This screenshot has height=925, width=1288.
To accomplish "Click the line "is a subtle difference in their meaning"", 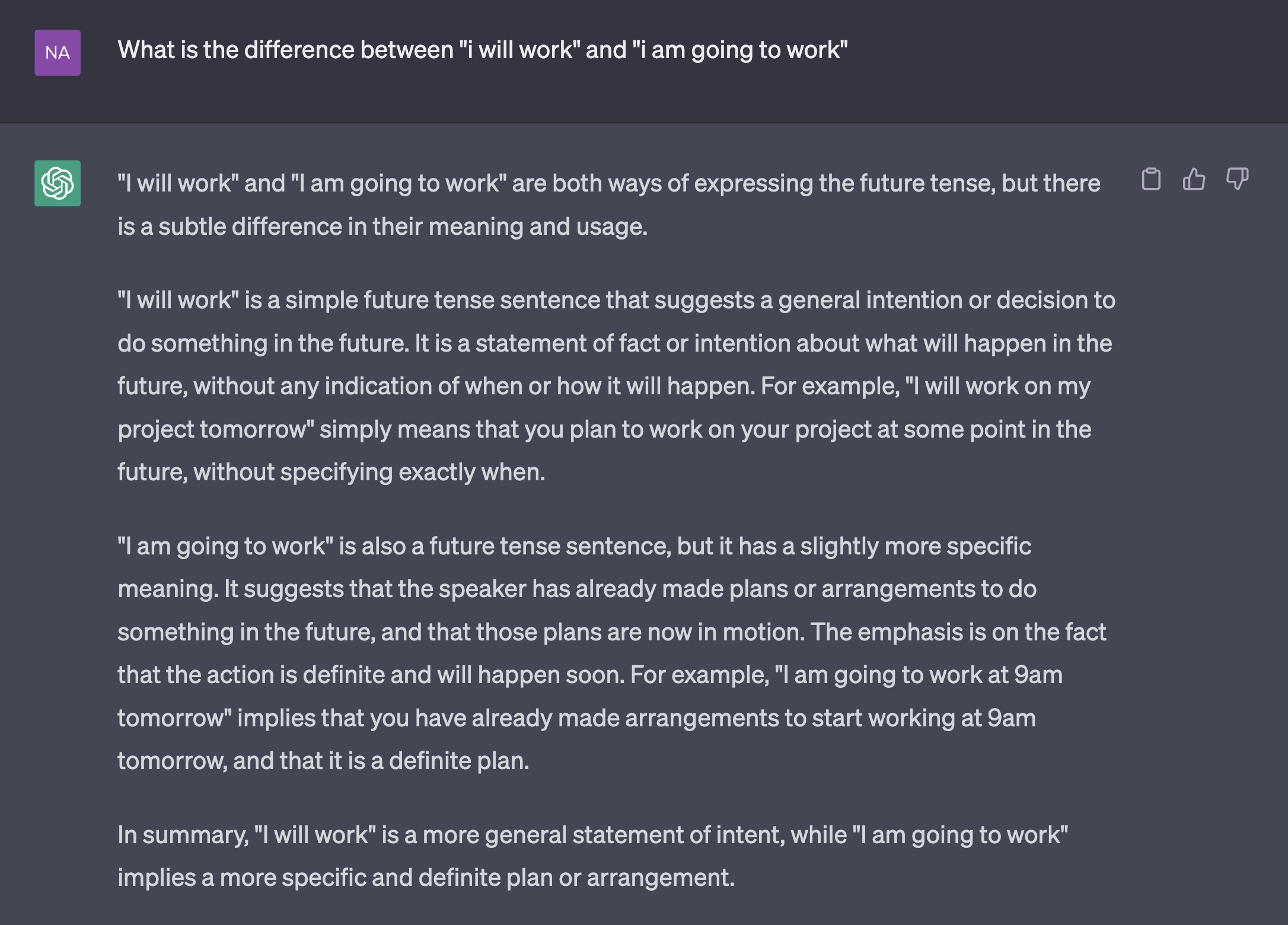I will [382, 227].
